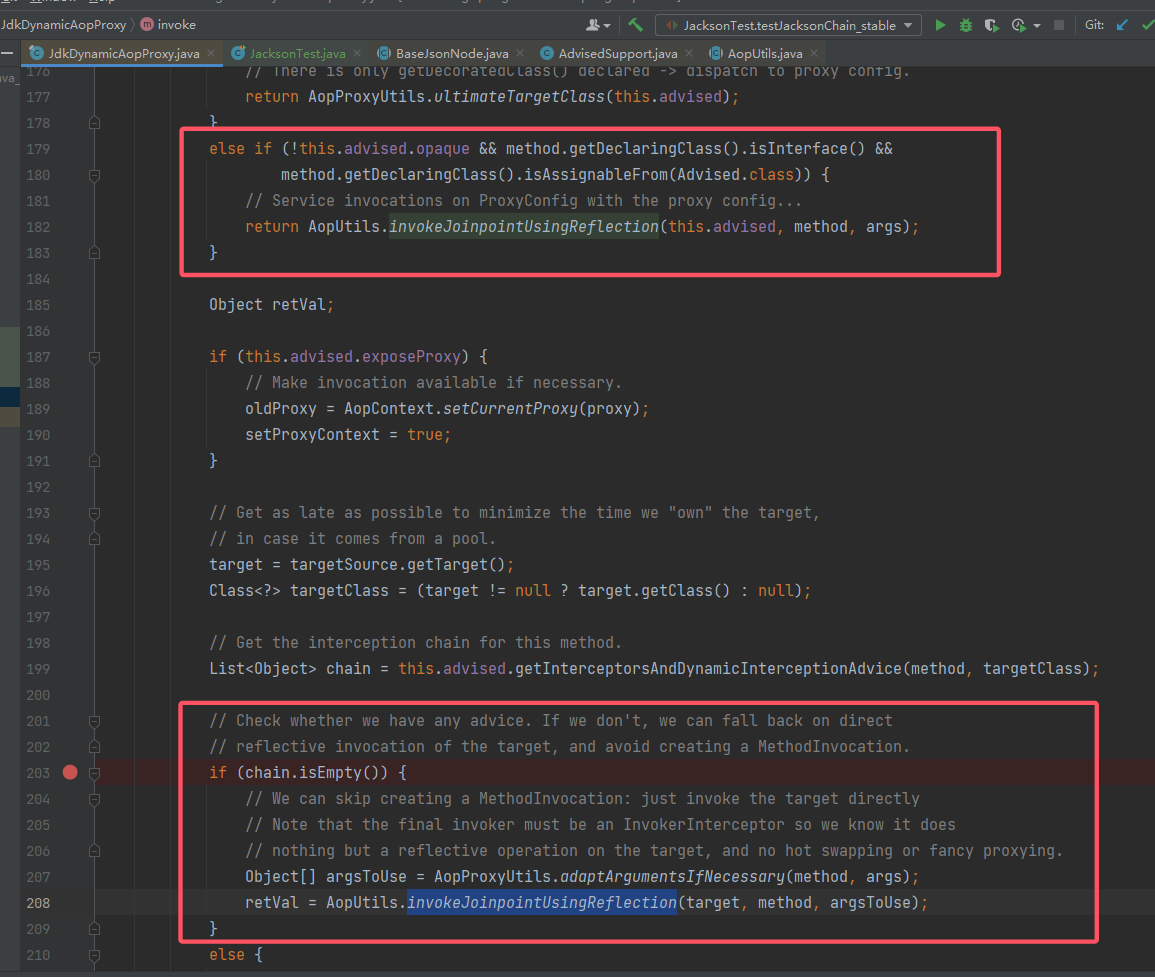The height and width of the screenshot is (977, 1155).
Task: Click the JdkDynamicAopProxy breadcrumb
Action: (63, 24)
